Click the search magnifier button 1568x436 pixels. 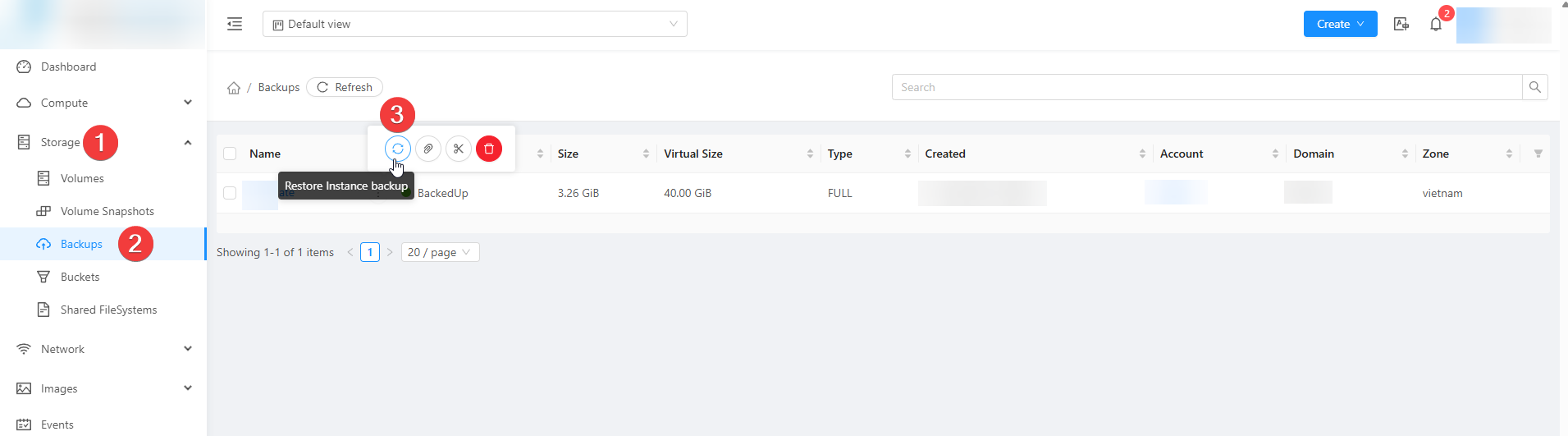pyautogui.click(x=1534, y=87)
